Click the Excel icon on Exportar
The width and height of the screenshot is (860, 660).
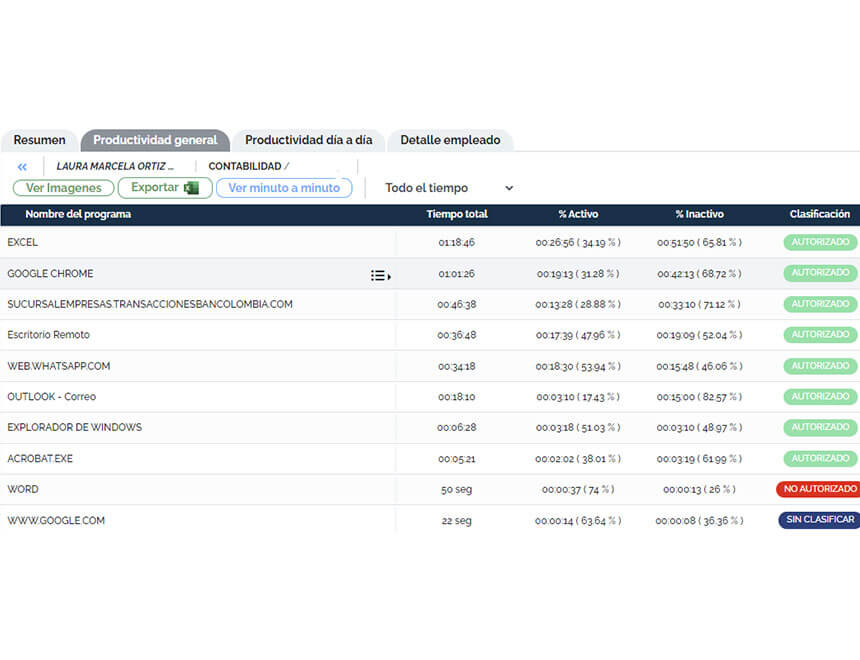click(192, 188)
